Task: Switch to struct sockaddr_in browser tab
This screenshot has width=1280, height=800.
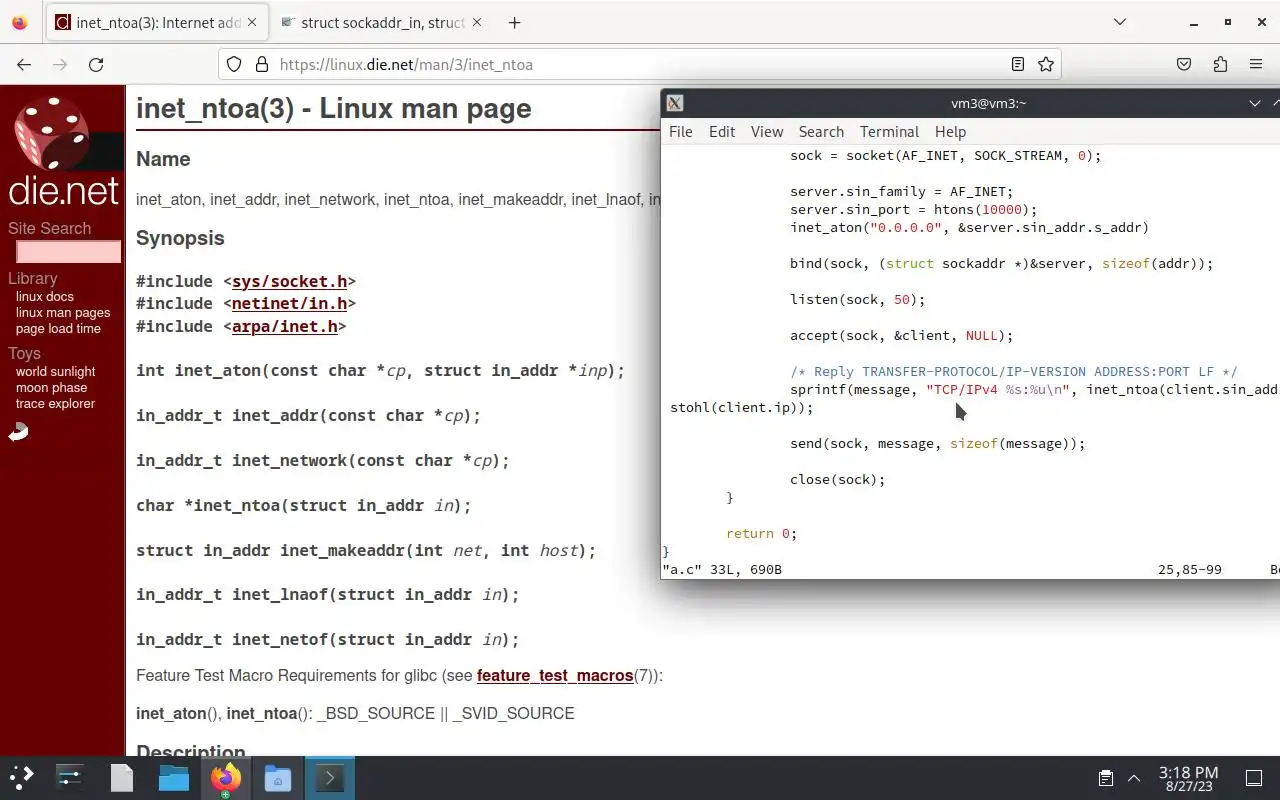Action: point(384,22)
